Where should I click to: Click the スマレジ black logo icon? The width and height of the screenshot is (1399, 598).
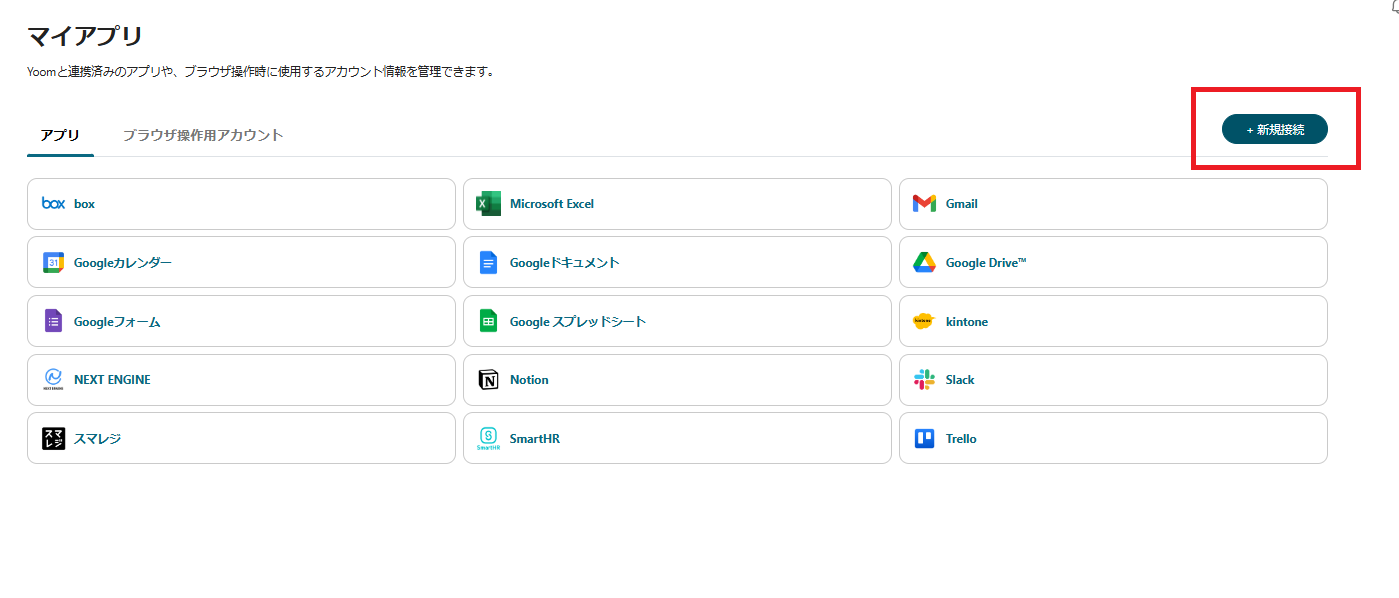pos(53,439)
